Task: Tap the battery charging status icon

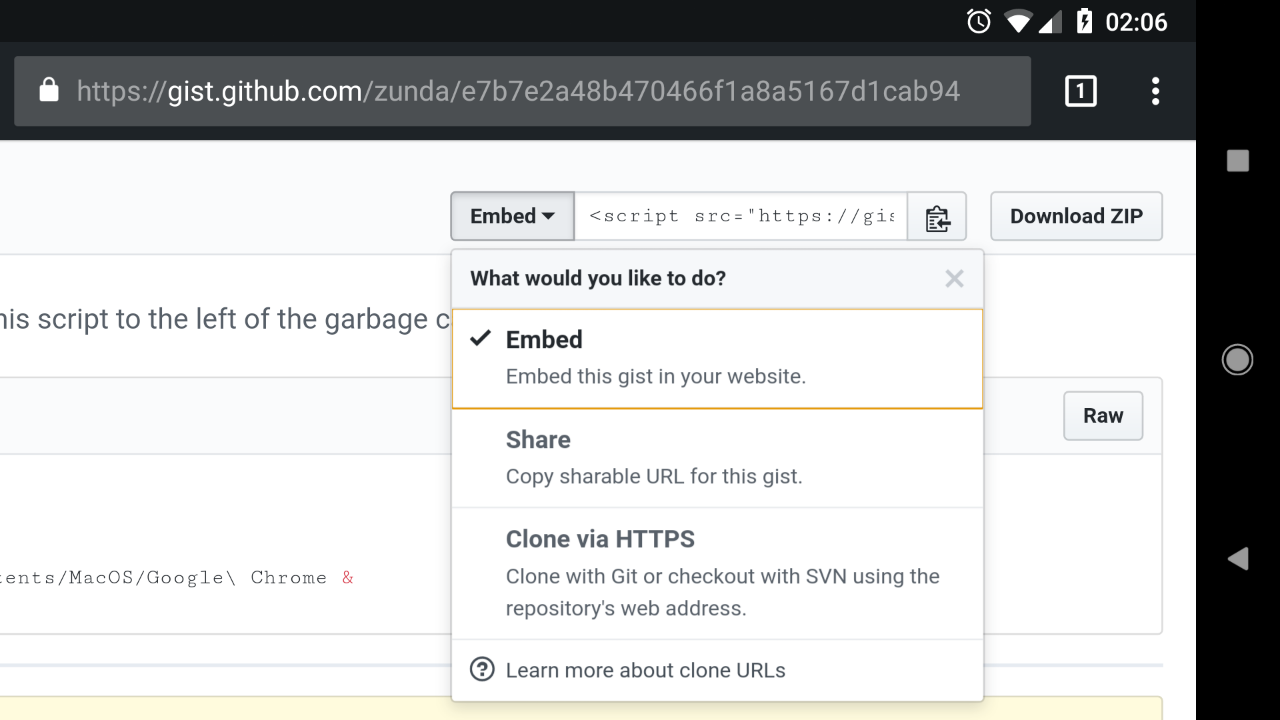Action: tap(1084, 21)
